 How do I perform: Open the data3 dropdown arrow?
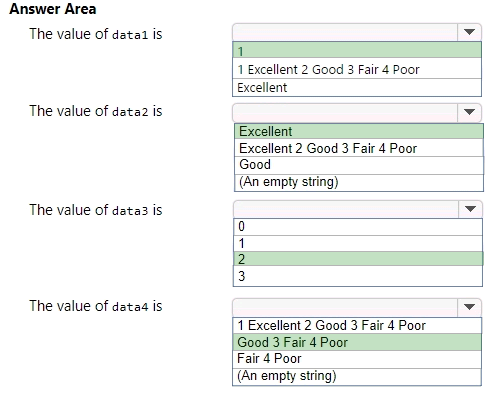coord(470,209)
